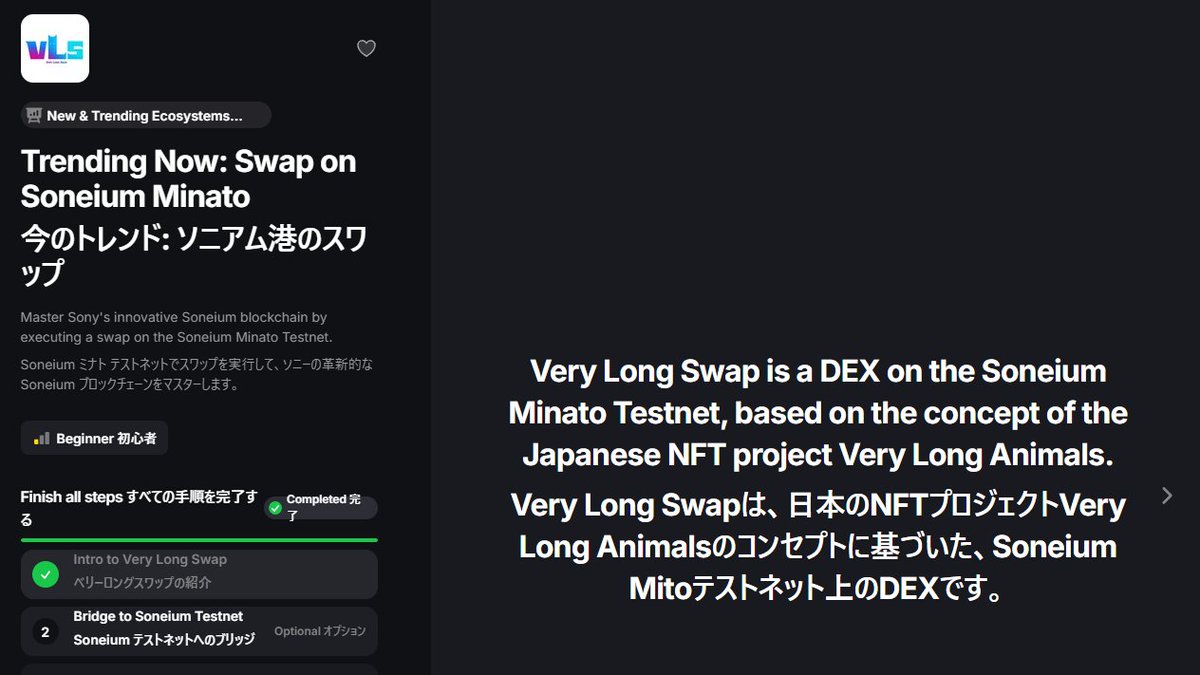Click the green steps progress bar
The height and width of the screenshot is (675, 1200).
click(x=199, y=540)
